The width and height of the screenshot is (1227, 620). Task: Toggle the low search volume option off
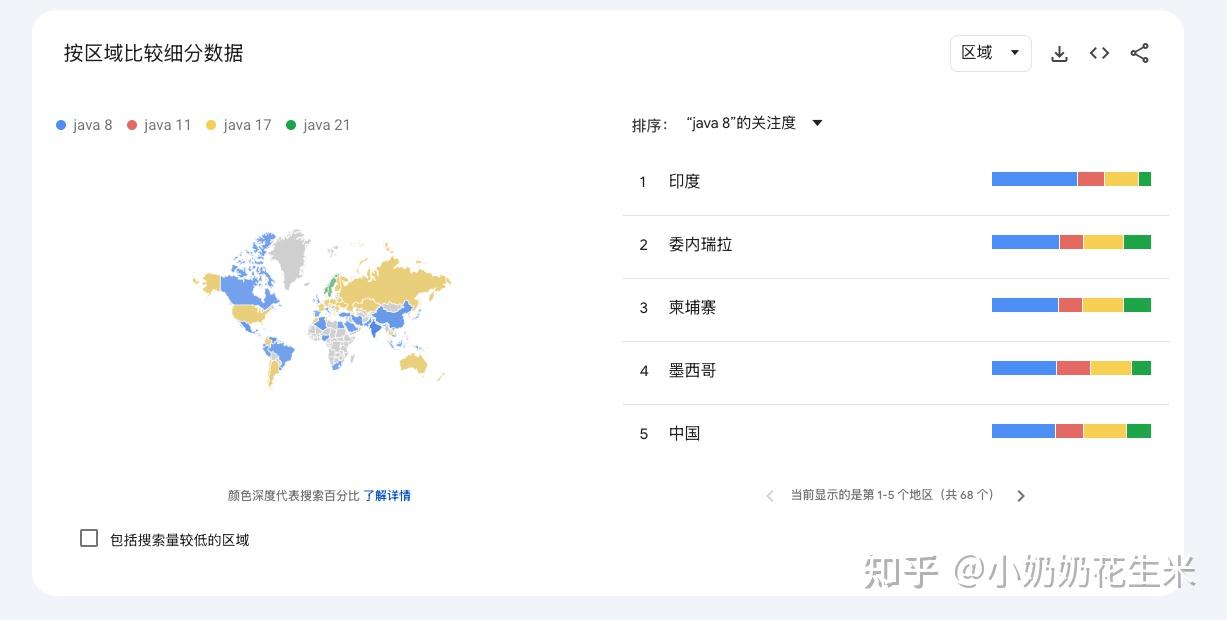[x=89, y=538]
